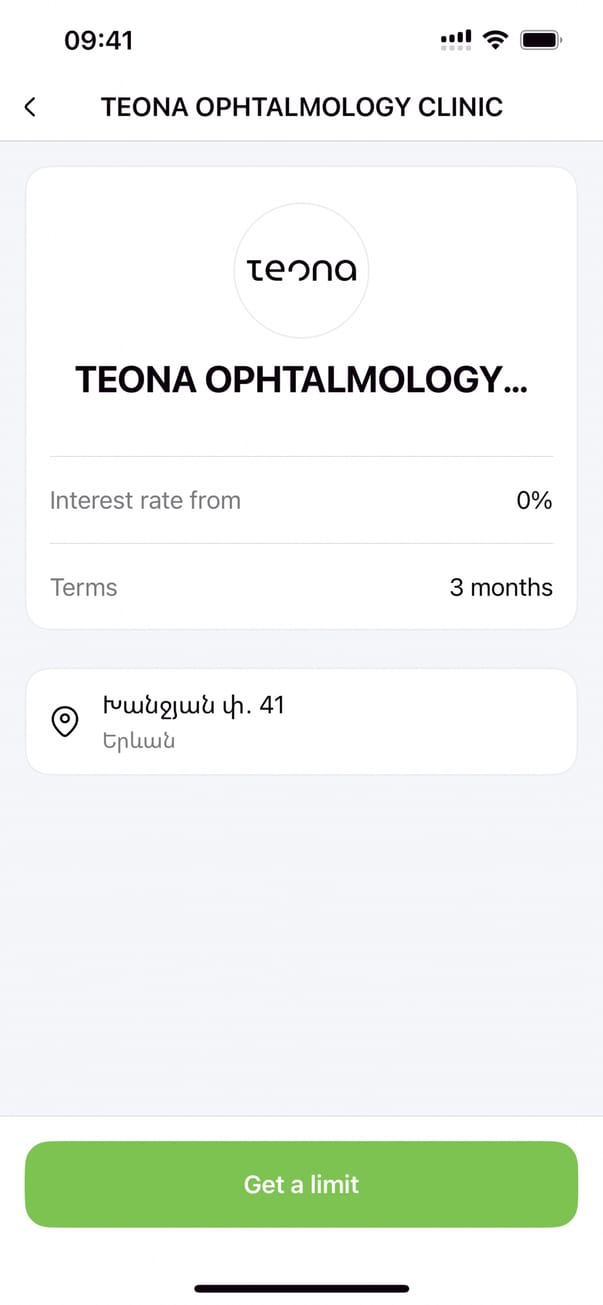Click the location pin icon
This screenshot has height=1305, width=603.
(x=65, y=722)
